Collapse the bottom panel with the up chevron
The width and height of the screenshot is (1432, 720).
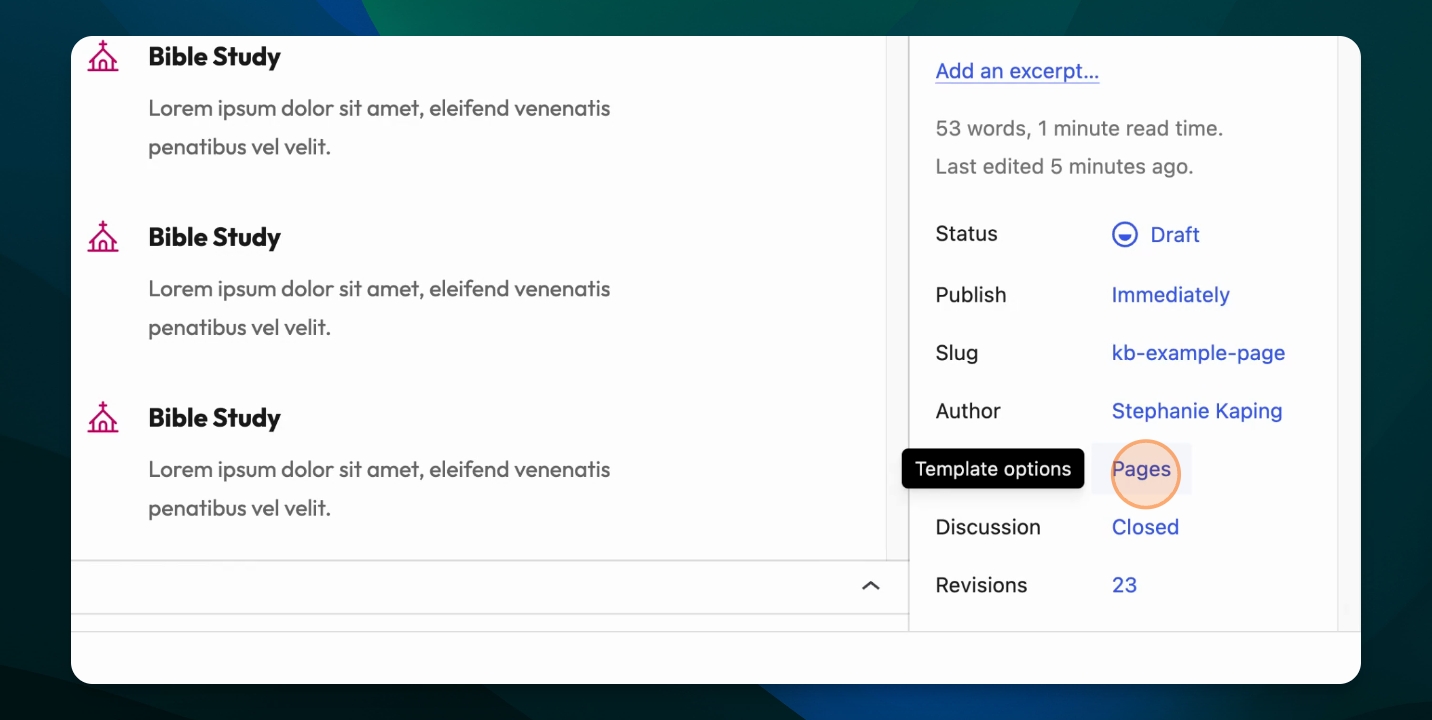click(871, 586)
